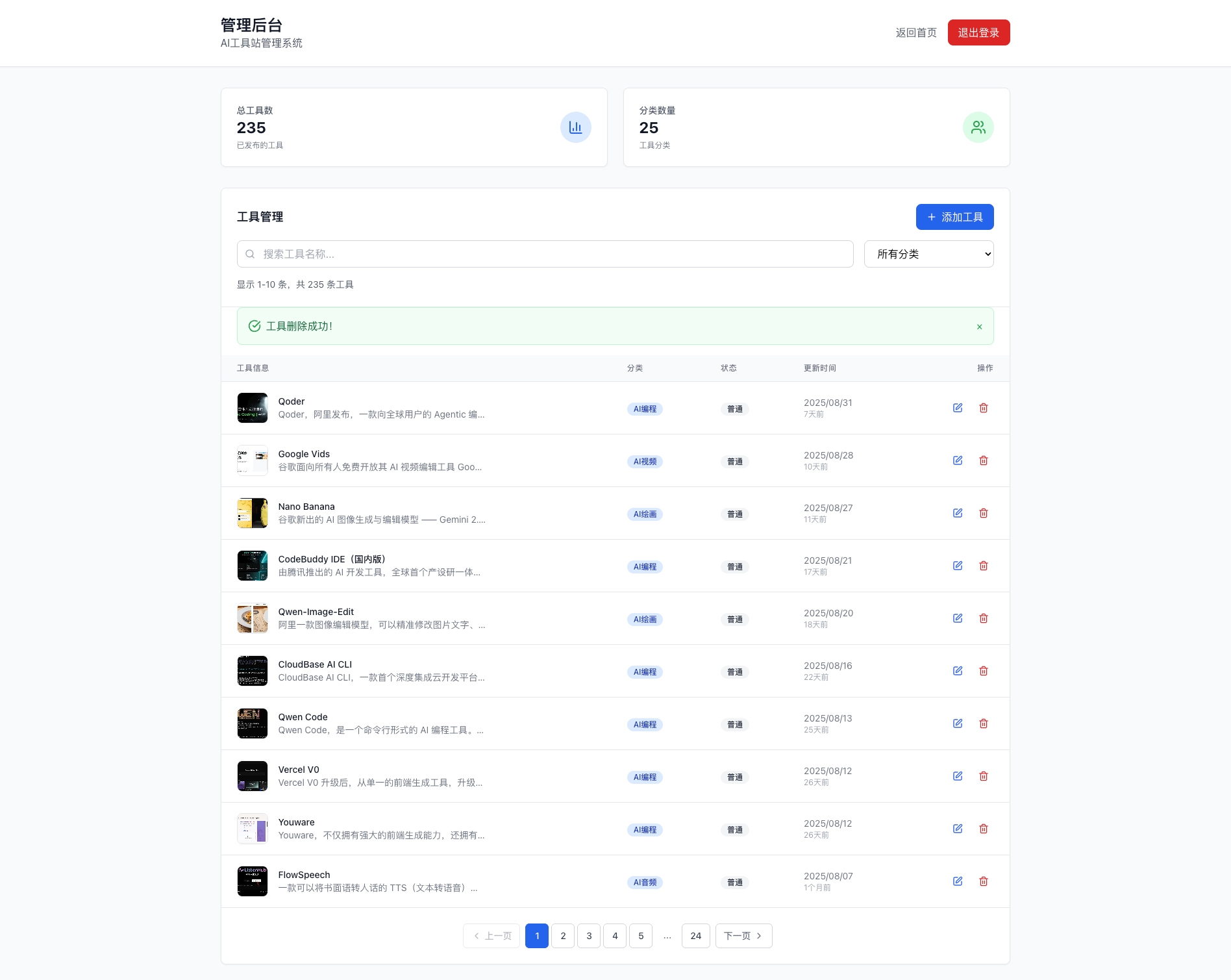Edit the Vercel V0 entry
1231x980 pixels.
958,776
